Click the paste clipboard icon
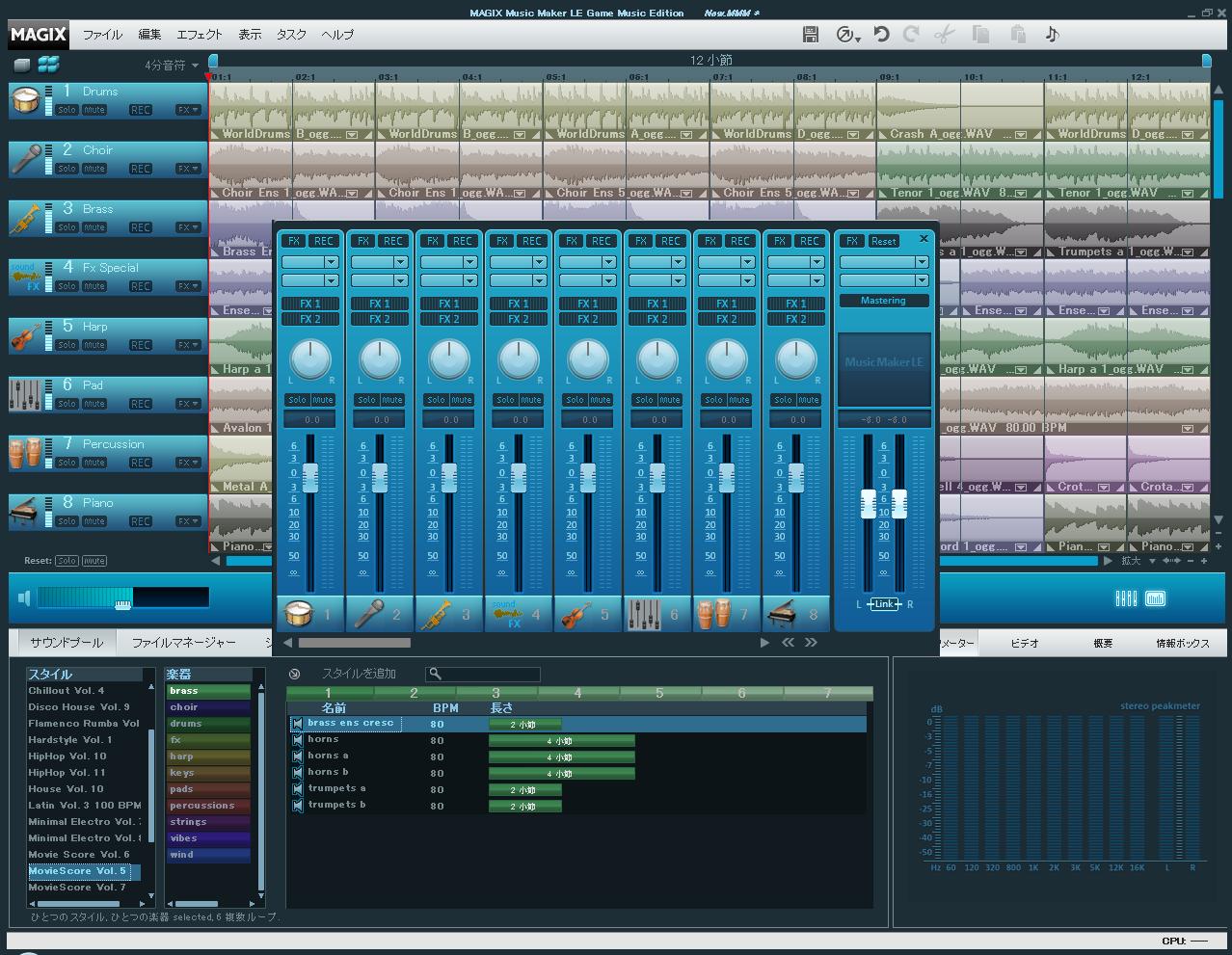 1017,35
